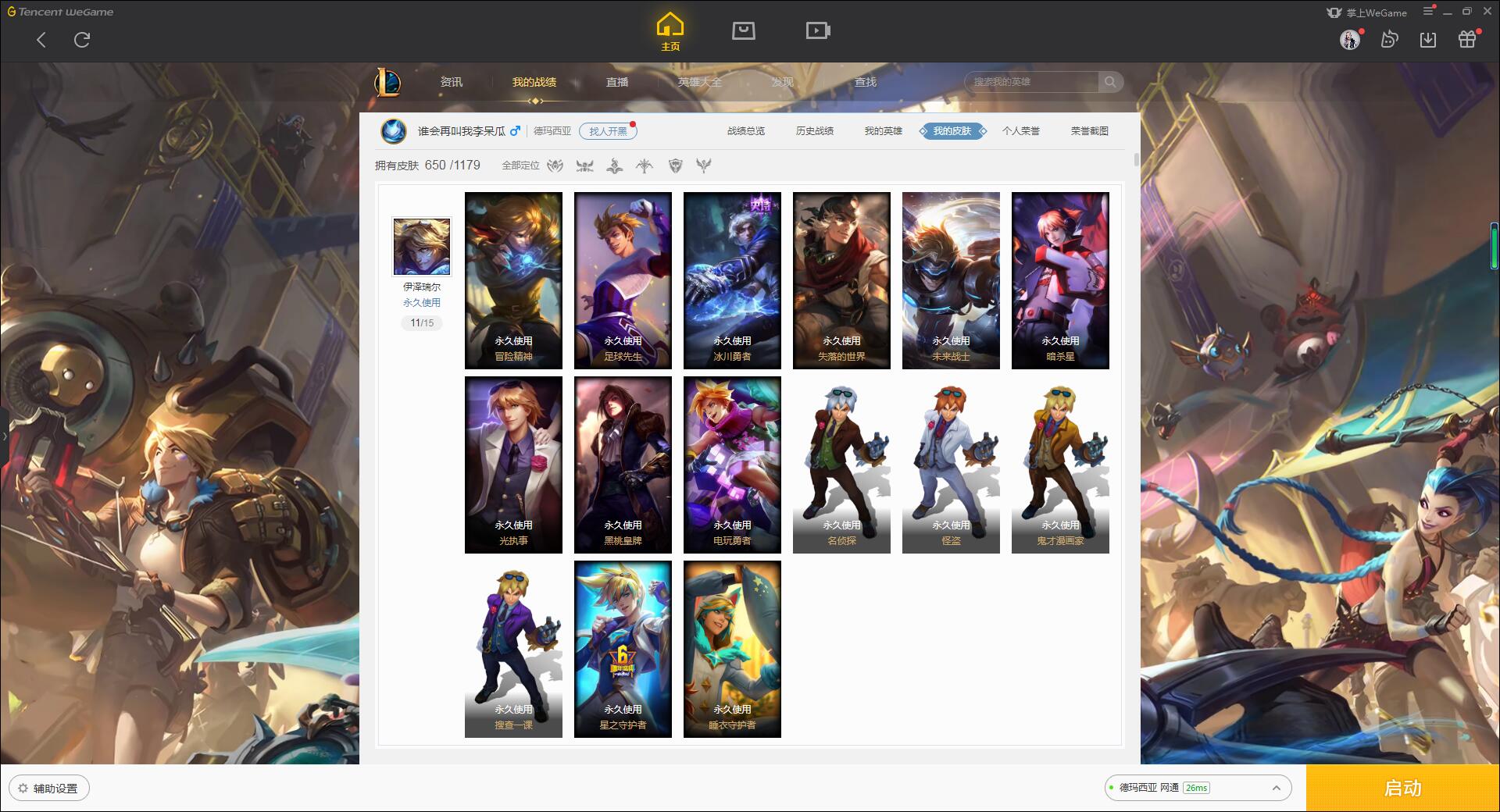Open the gift box rewards icon
The image size is (1500, 812).
(1467, 39)
